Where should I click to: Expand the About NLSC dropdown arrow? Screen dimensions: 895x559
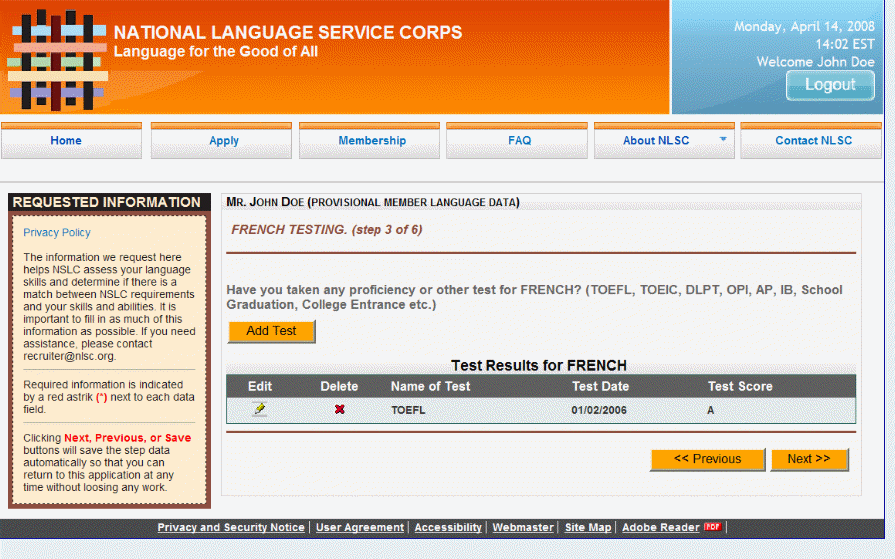point(723,139)
